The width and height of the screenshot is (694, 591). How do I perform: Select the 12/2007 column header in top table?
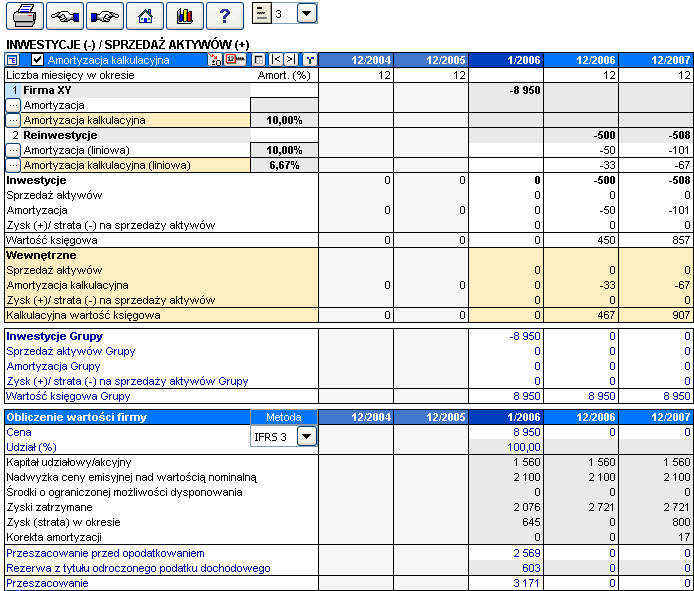(x=656, y=60)
